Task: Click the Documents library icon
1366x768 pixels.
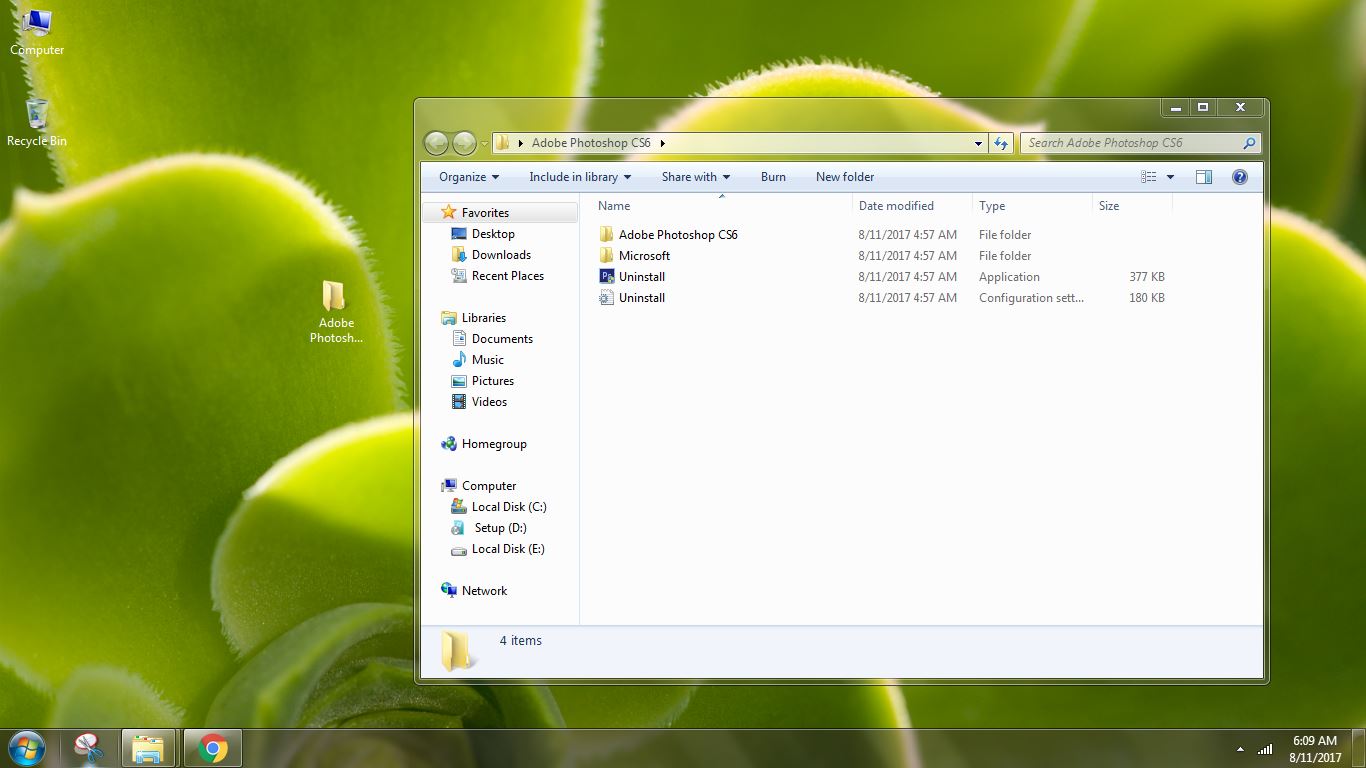Action: pos(459,339)
